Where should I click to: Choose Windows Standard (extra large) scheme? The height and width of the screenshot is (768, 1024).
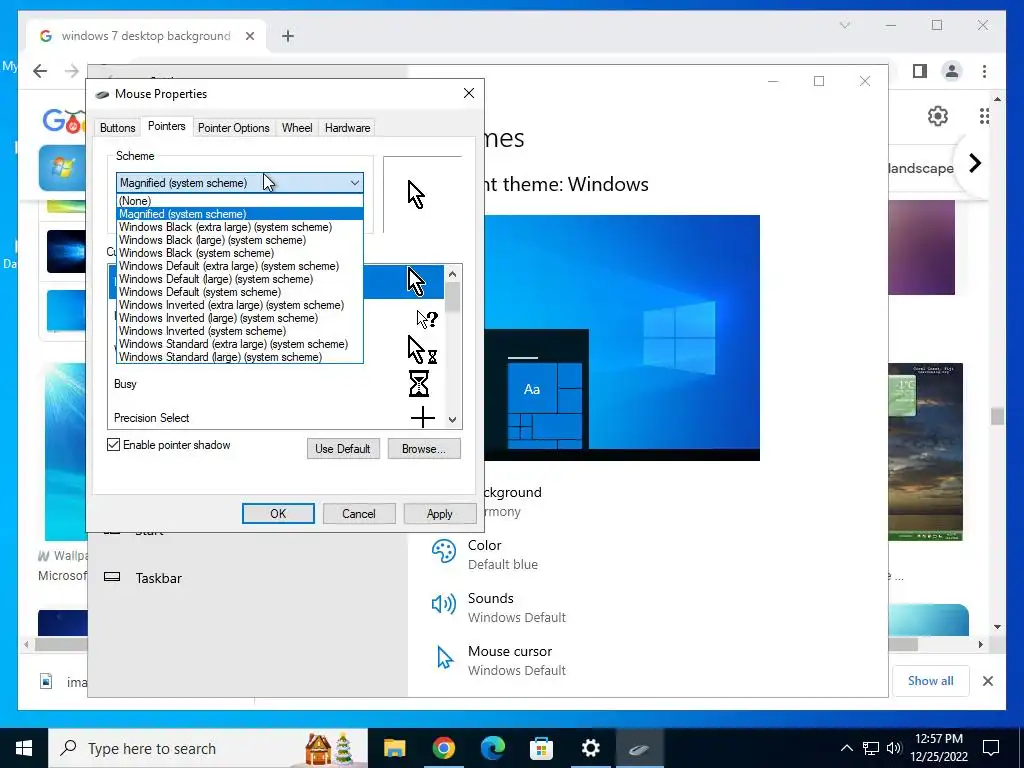pos(240,344)
